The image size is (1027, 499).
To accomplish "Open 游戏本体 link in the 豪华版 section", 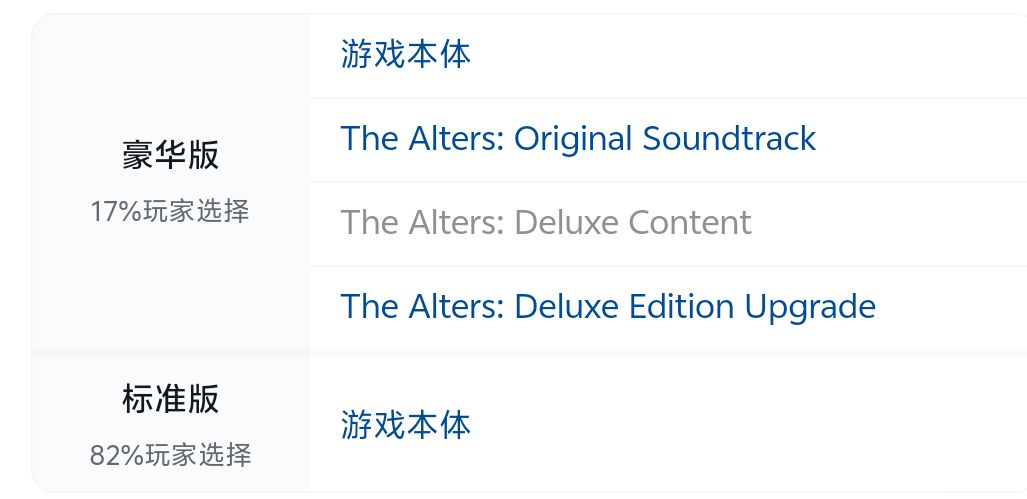I will (x=405, y=54).
